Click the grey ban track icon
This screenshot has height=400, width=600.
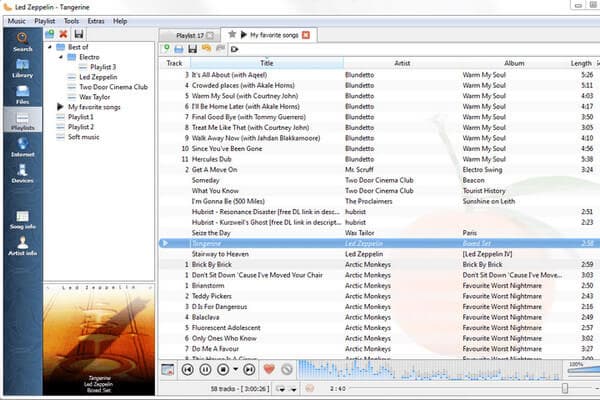(x=287, y=369)
